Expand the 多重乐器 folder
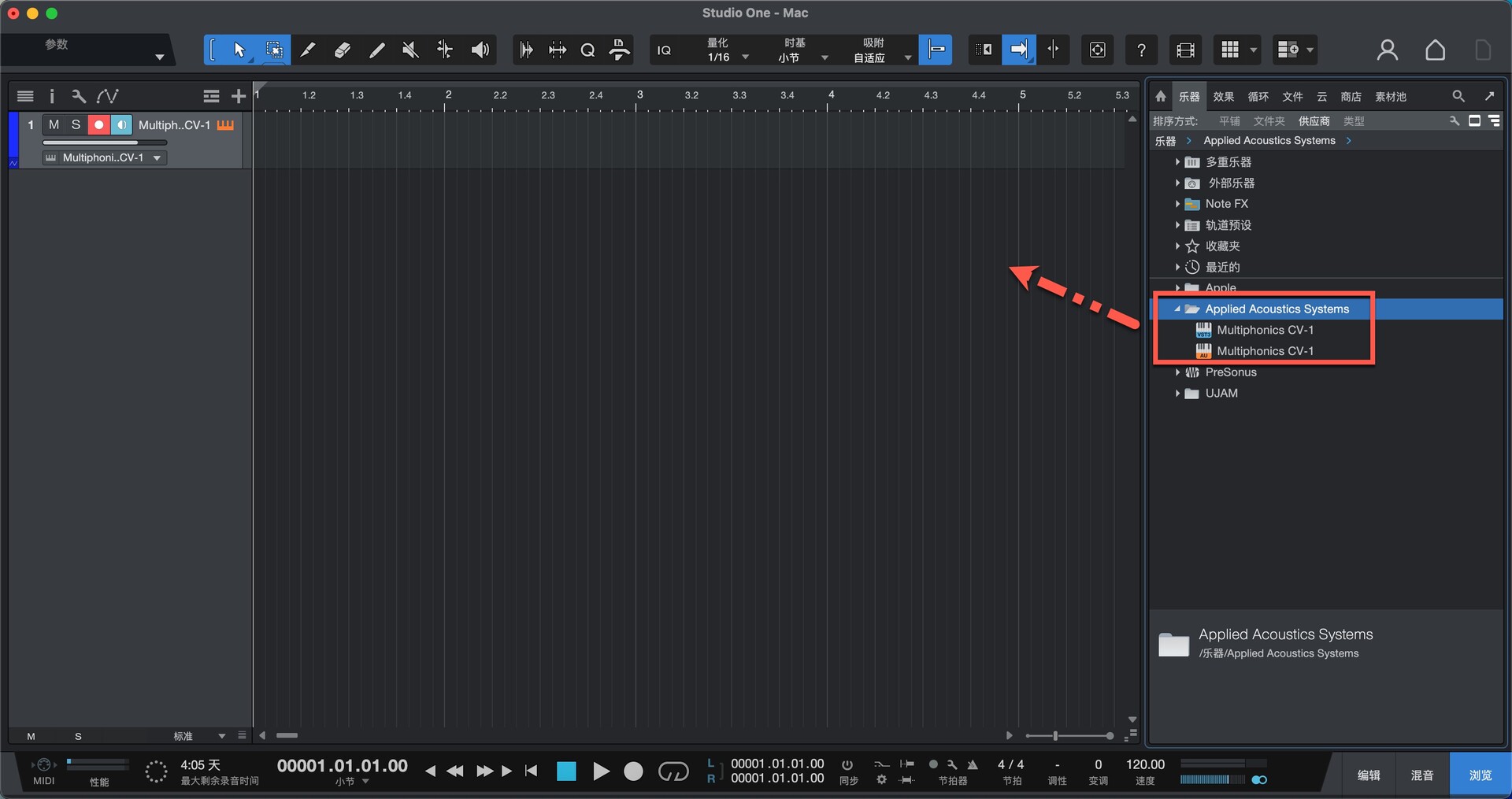 pyautogui.click(x=1177, y=162)
